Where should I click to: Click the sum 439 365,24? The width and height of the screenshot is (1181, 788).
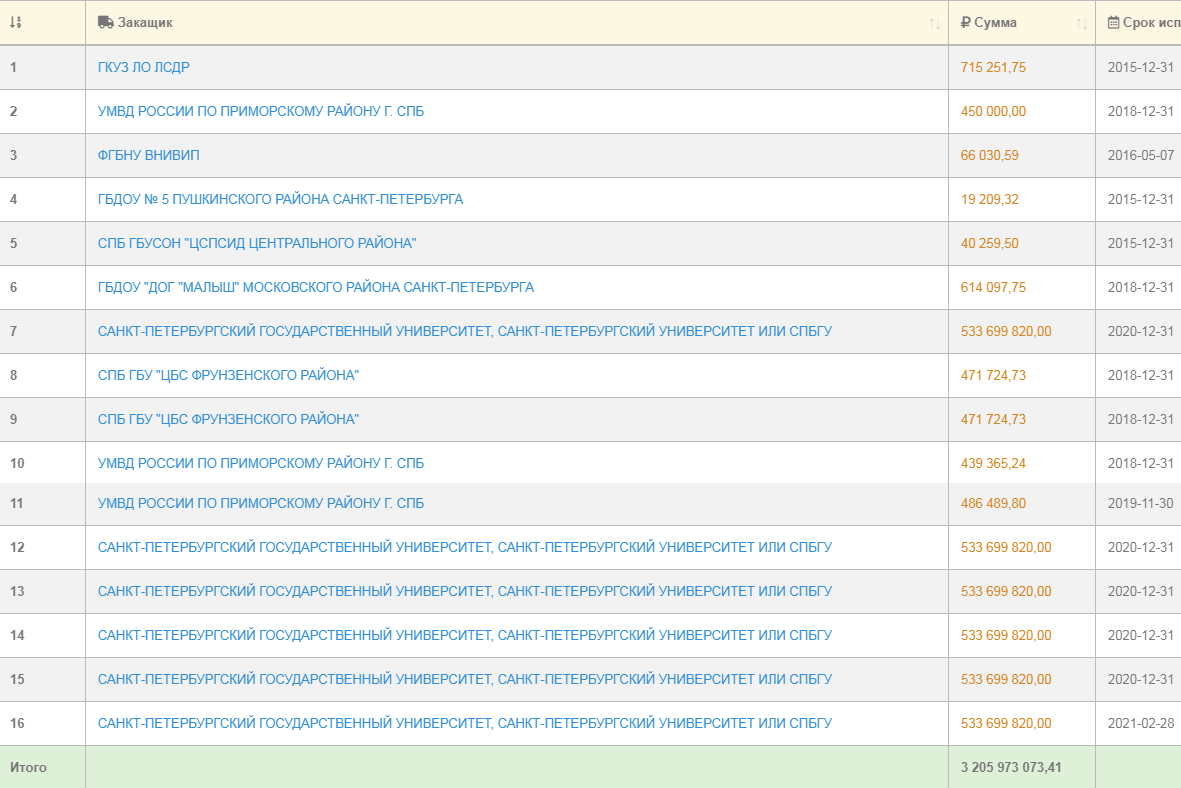pyautogui.click(x=993, y=463)
